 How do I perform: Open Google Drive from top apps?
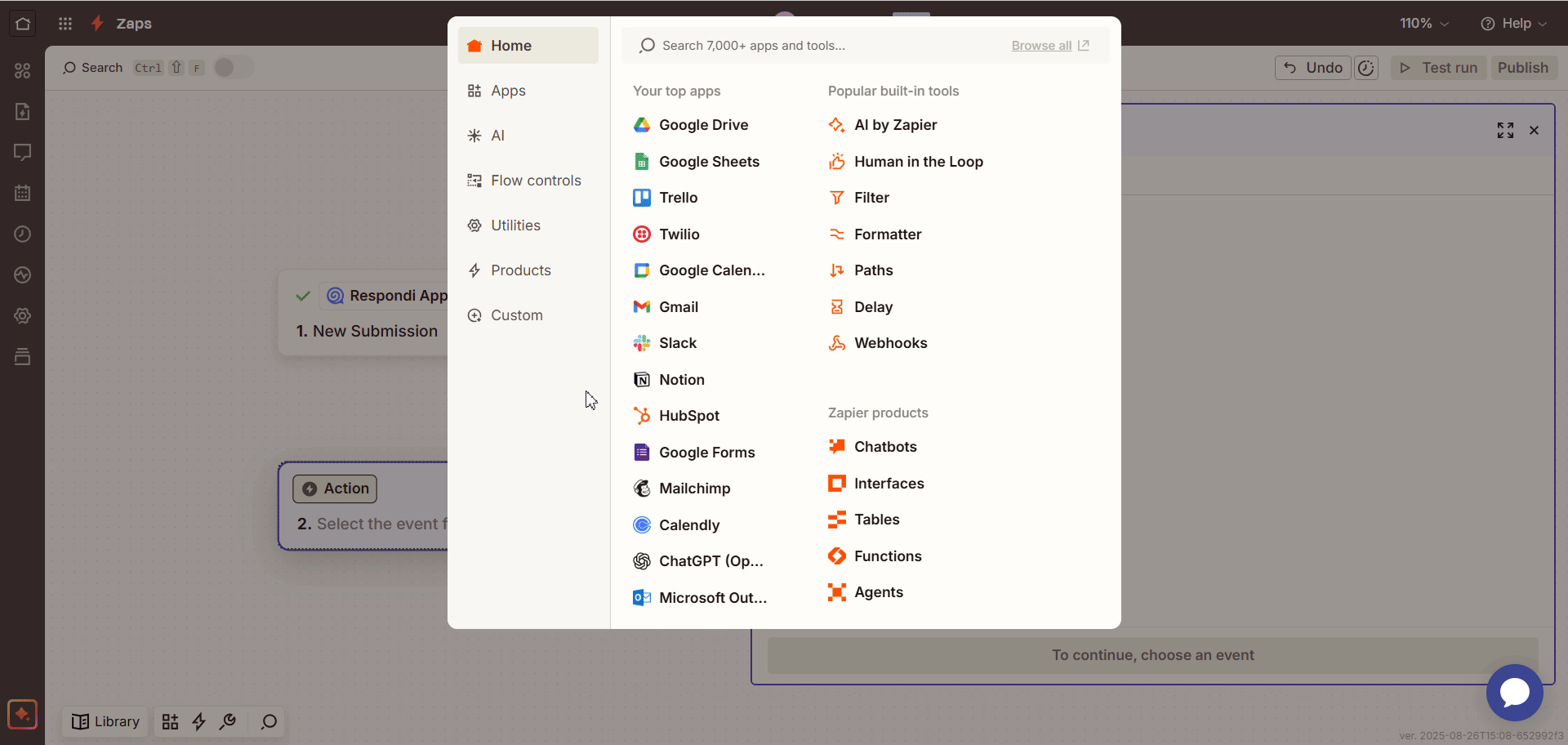[x=691, y=125]
